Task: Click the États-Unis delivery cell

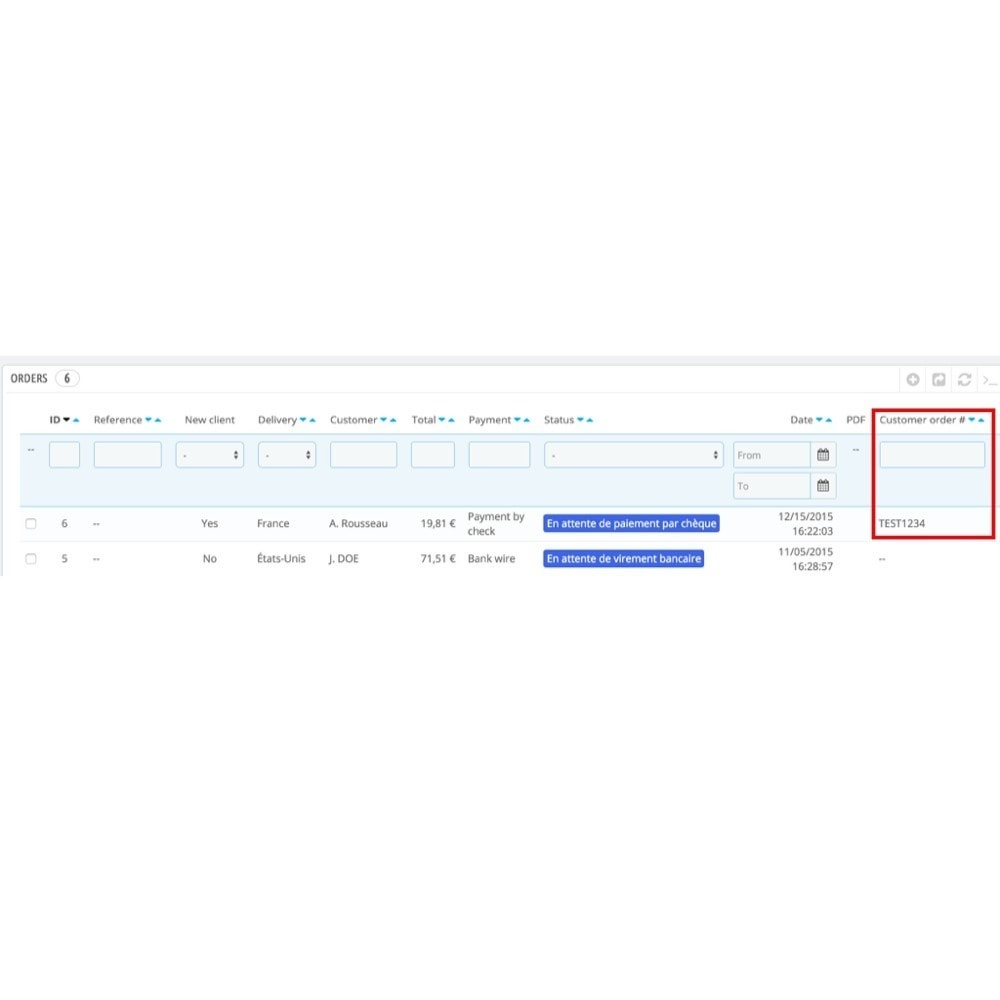Action: [281, 559]
